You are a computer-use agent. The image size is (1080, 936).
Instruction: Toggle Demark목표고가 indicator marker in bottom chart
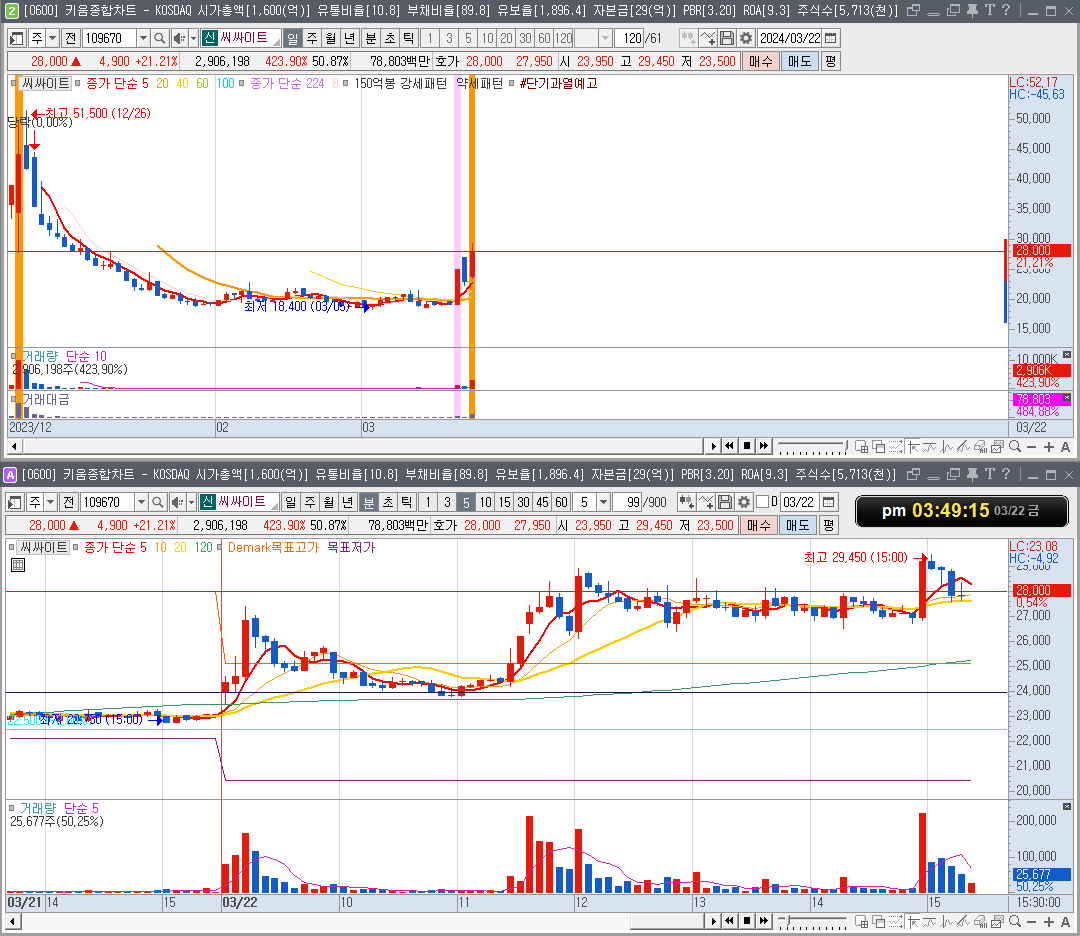pyautogui.click(x=220, y=548)
